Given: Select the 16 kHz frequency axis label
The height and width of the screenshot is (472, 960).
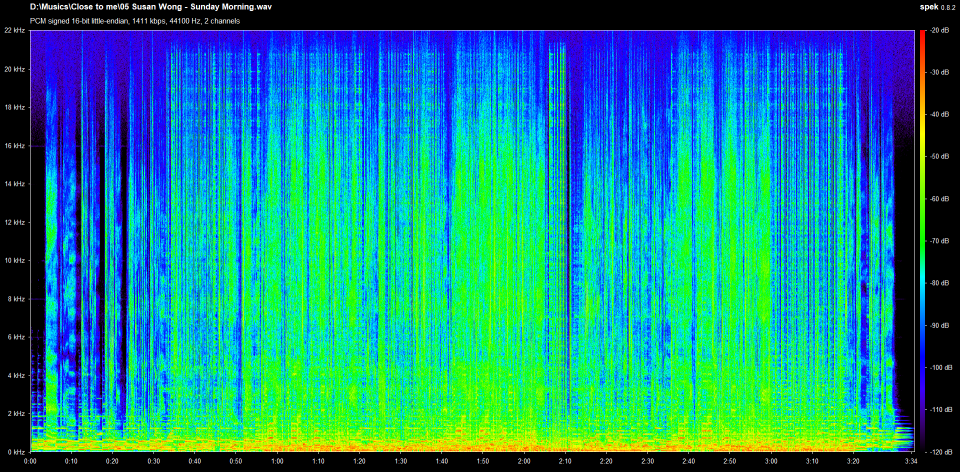Looking at the screenshot, I should [16, 146].
